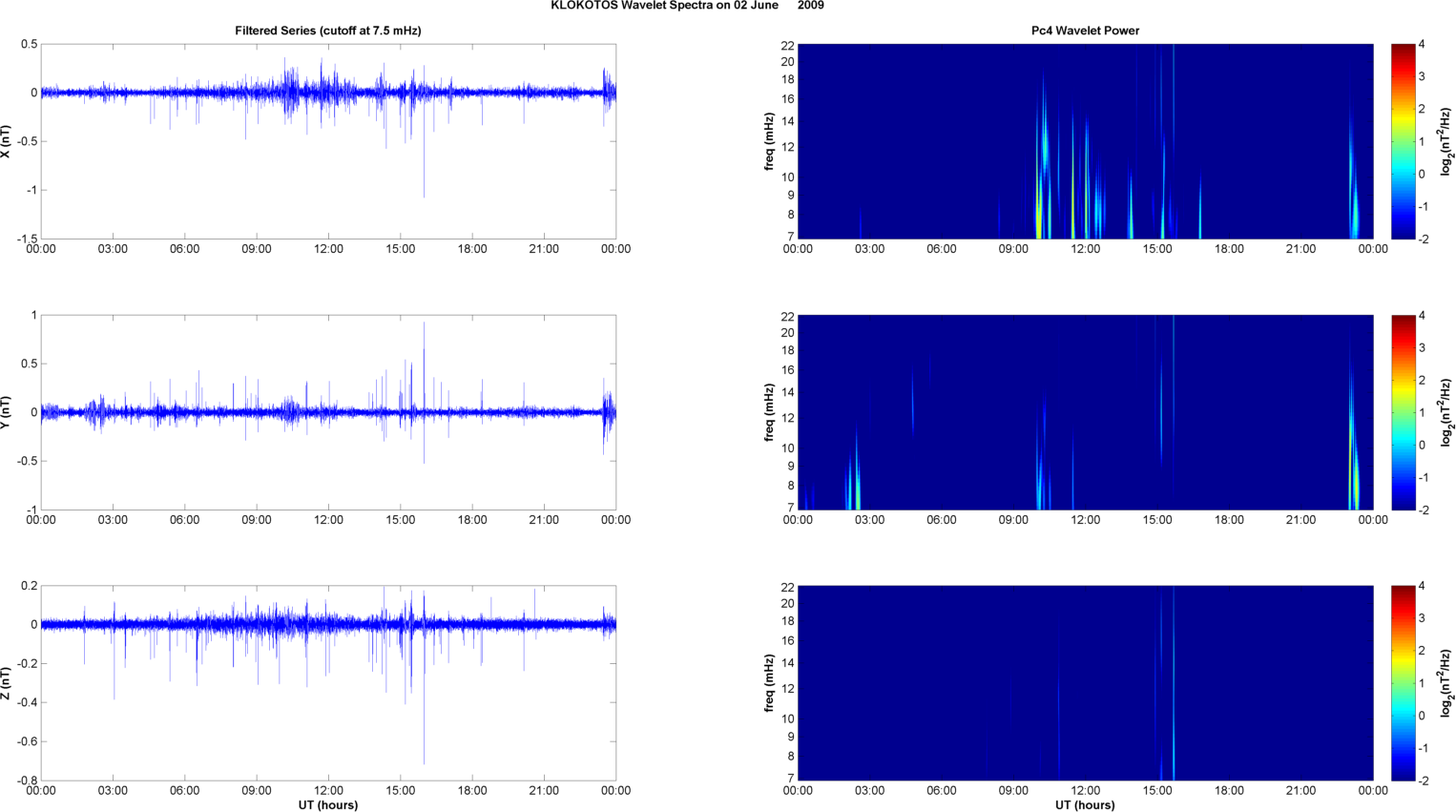Click the 'UT (hours)' label under the bottom spectrogram
The height and width of the screenshot is (812, 1456).
pyautogui.click(x=1085, y=805)
